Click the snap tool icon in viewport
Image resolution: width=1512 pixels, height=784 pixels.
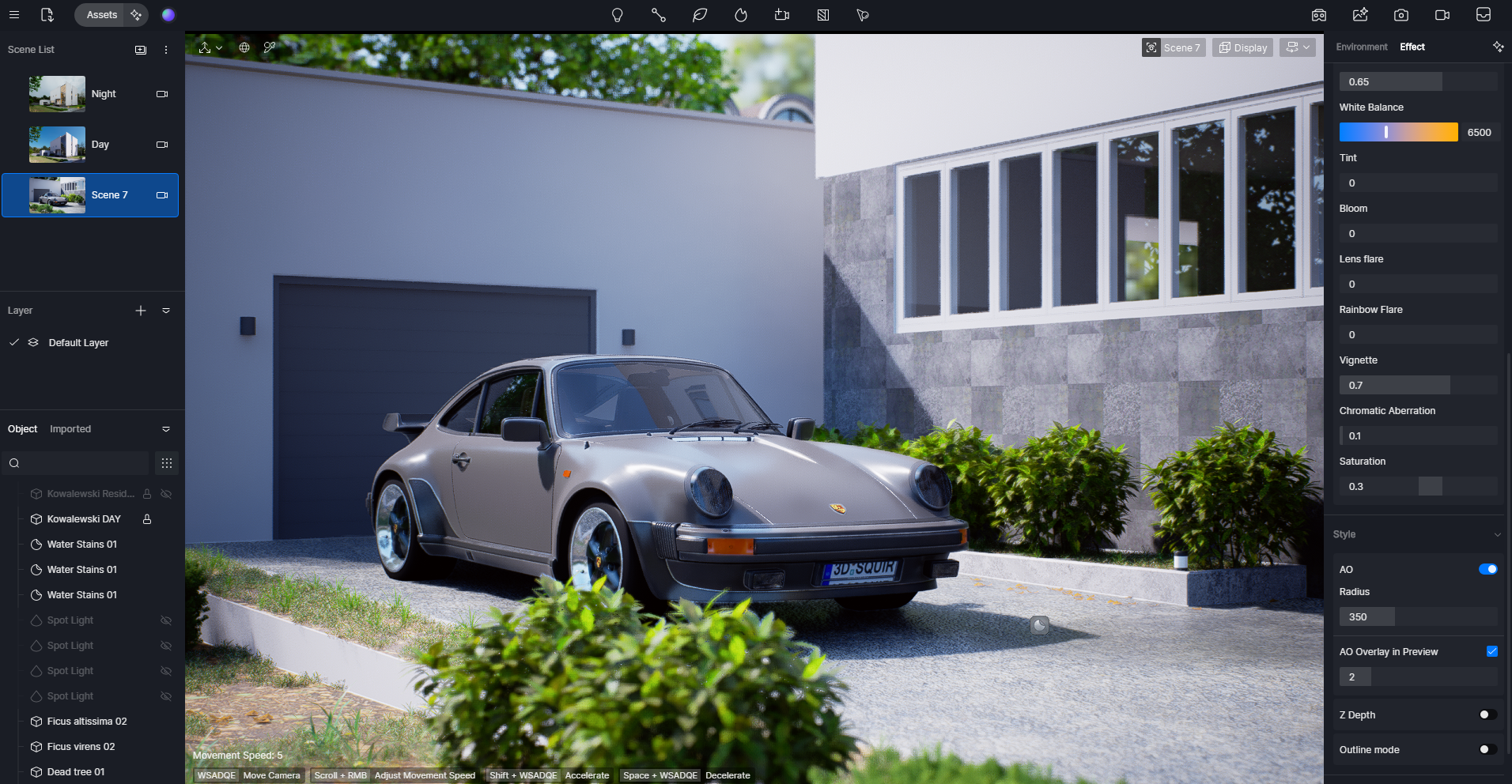click(270, 47)
